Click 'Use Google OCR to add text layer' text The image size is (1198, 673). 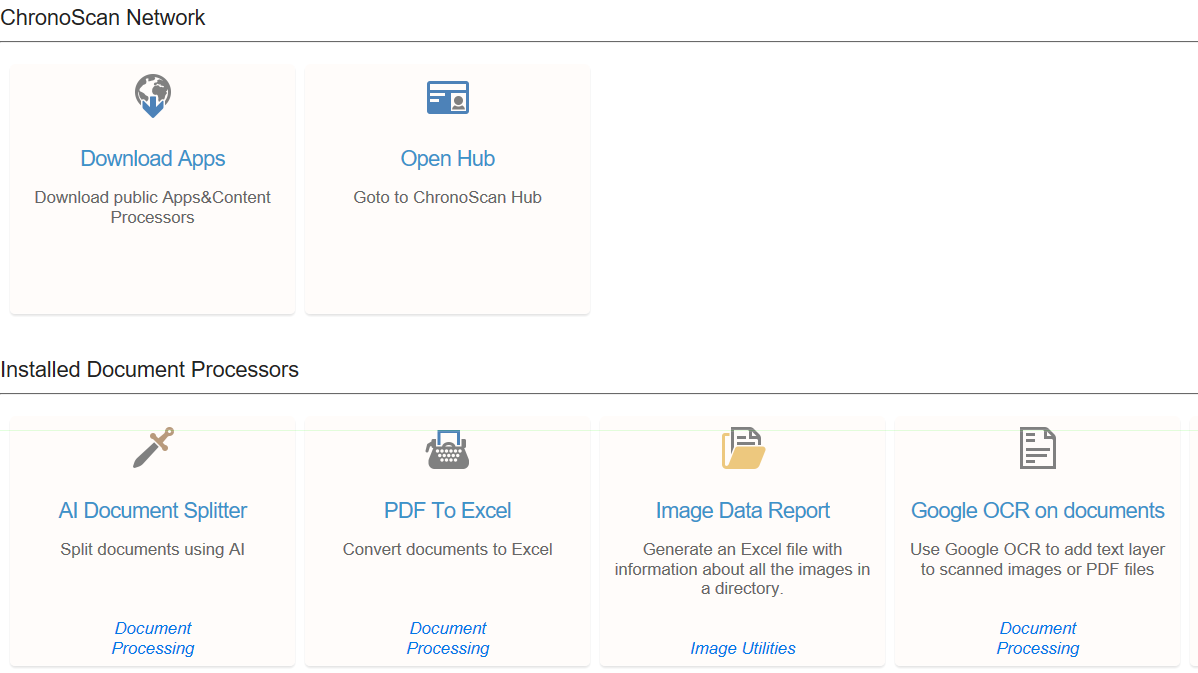(x=1038, y=559)
